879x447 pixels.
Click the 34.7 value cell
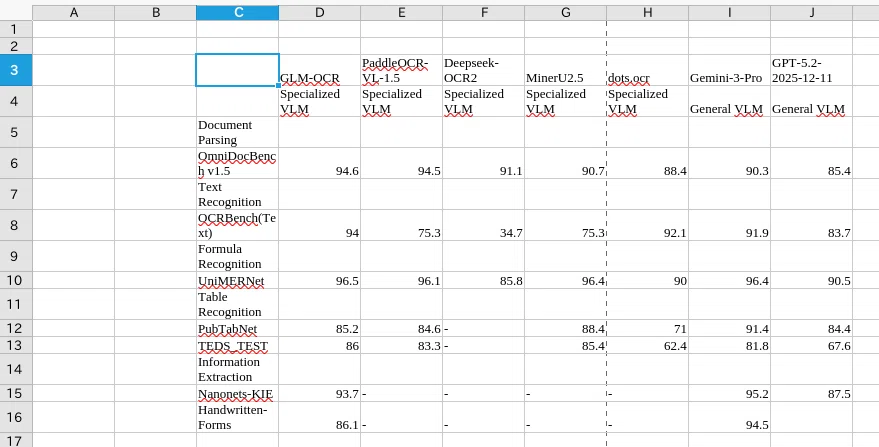click(484, 225)
